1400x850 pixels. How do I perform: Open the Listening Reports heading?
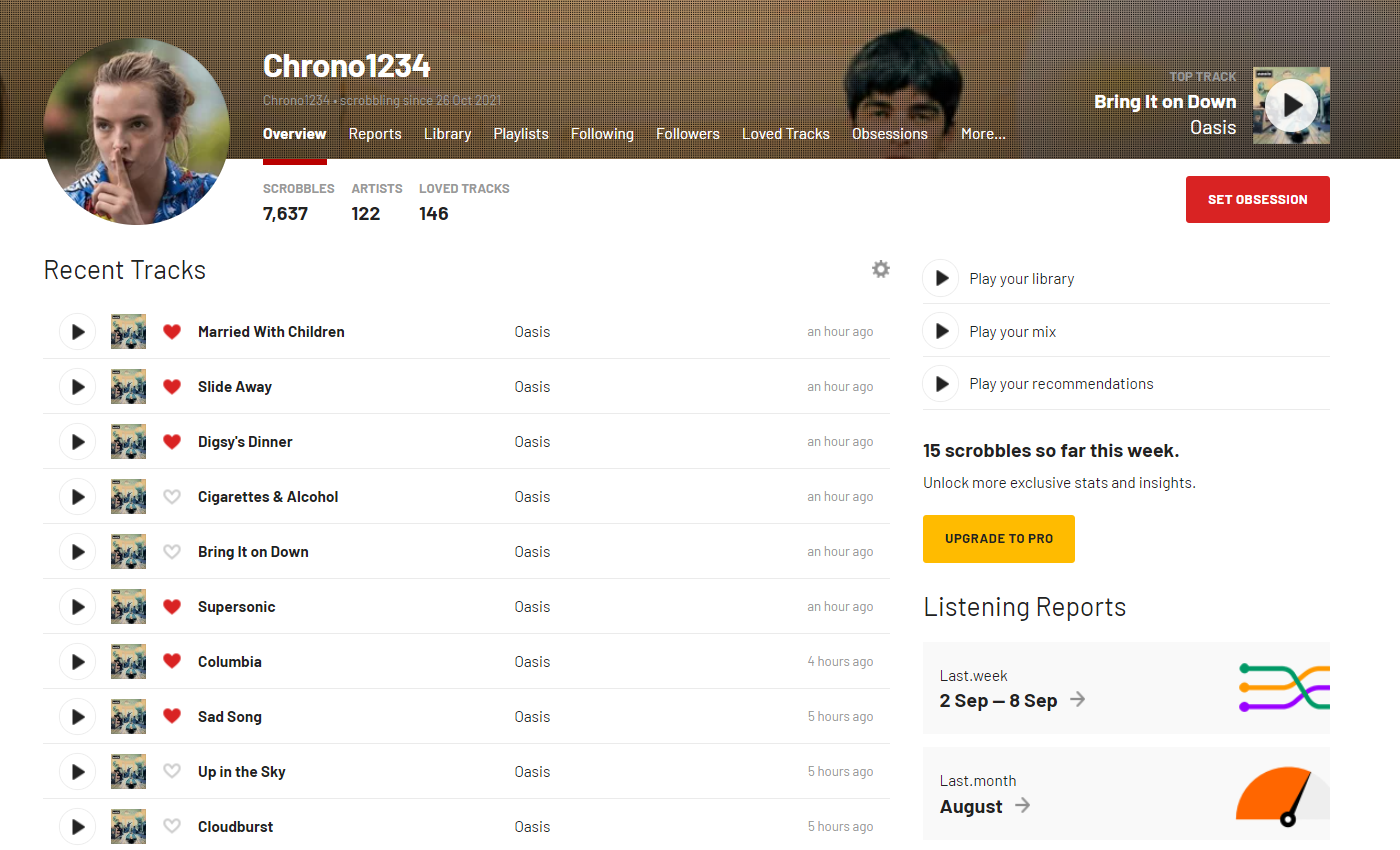click(1025, 607)
